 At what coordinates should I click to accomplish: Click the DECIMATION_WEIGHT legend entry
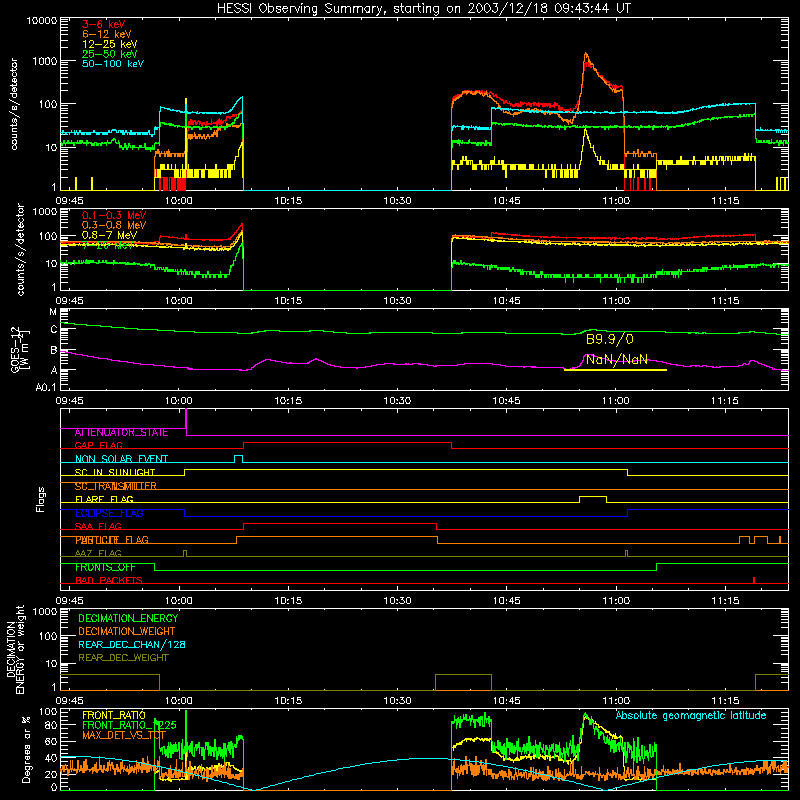coord(127,632)
